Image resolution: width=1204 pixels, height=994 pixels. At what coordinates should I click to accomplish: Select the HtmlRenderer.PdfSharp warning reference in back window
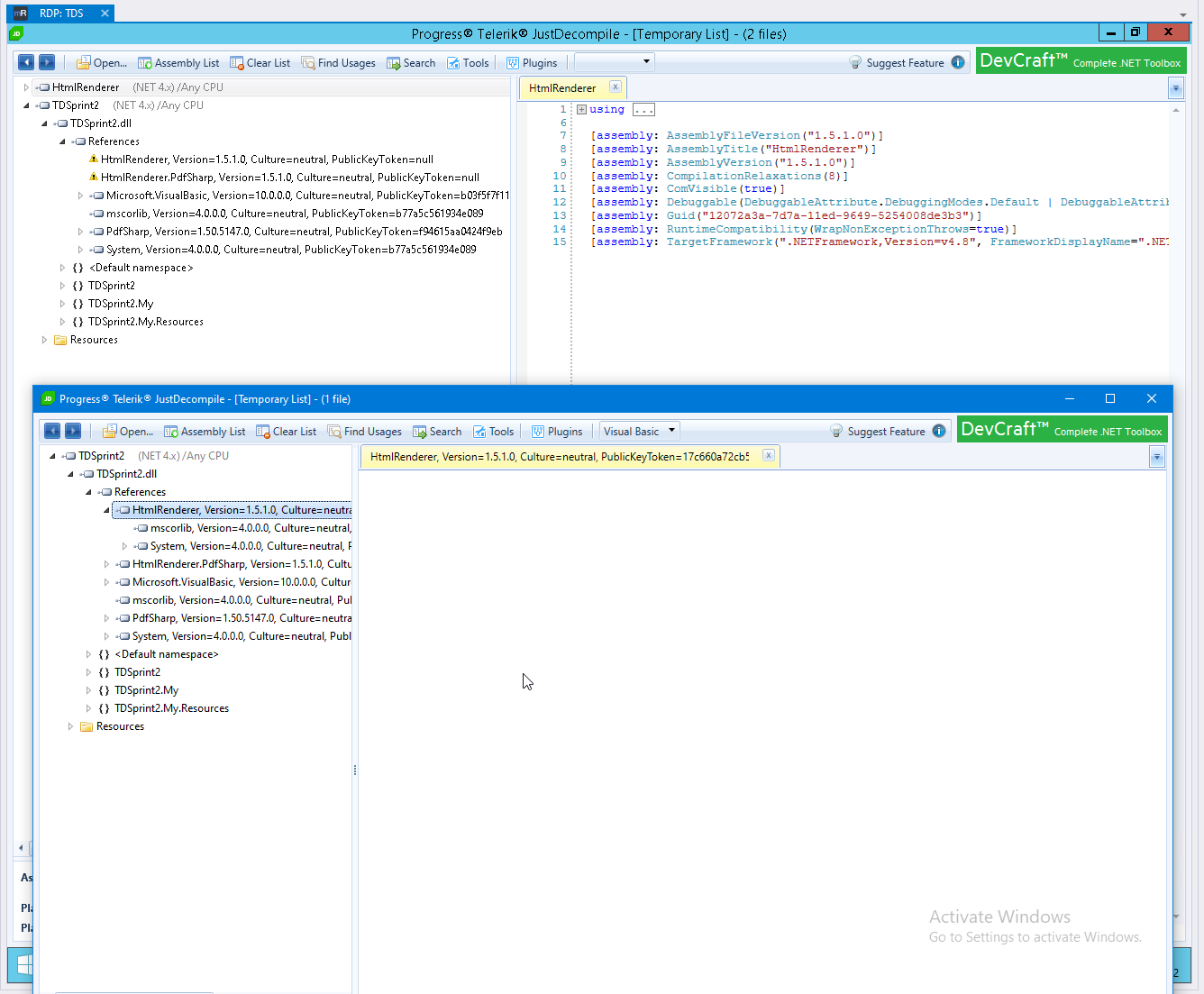click(x=284, y=178)
